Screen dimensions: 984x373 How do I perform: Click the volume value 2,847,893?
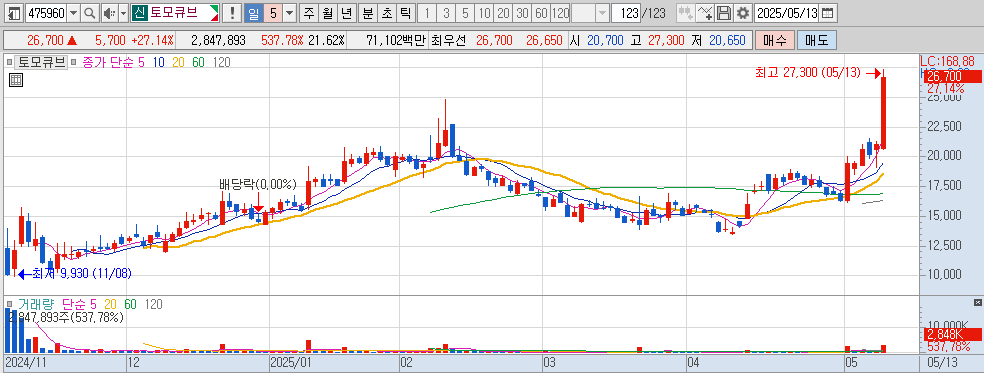click(x=218, y=41)
